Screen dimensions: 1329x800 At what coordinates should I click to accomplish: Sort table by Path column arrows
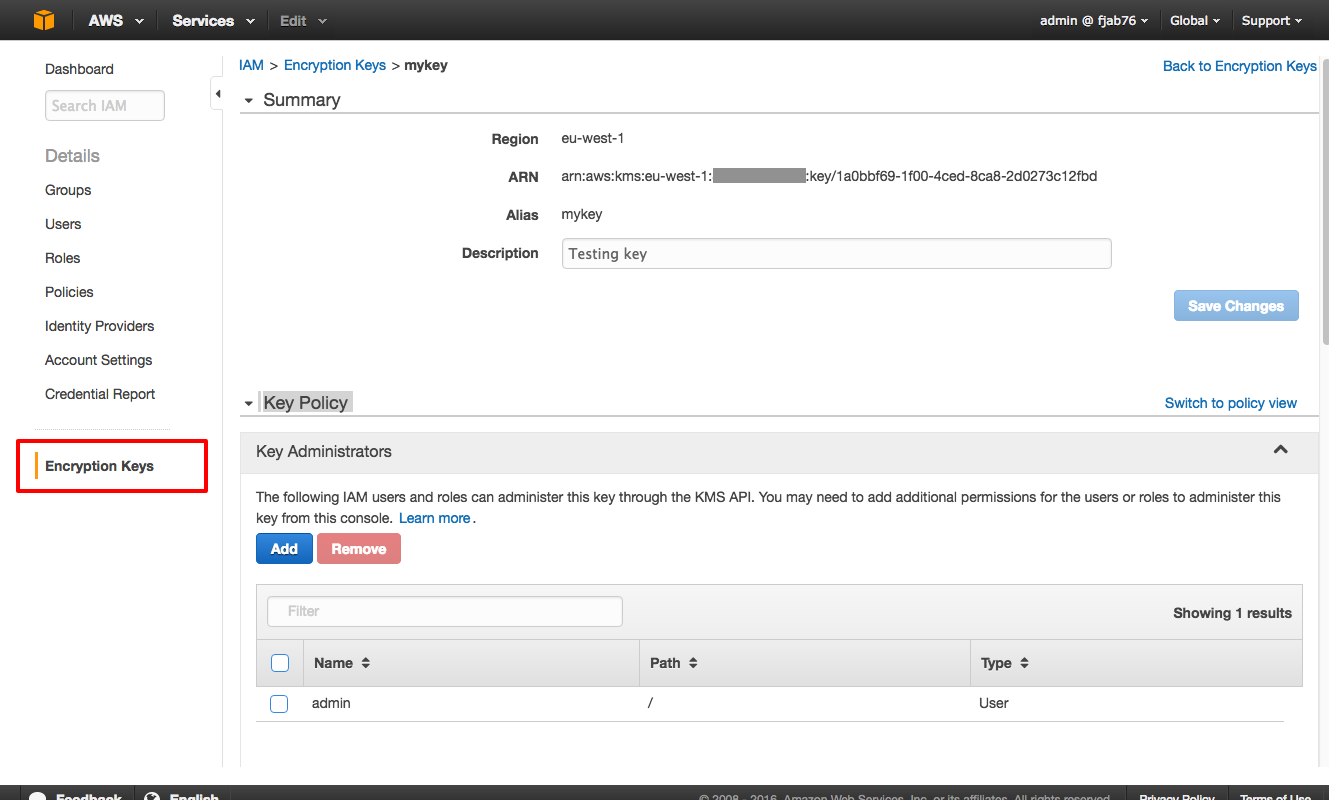pos(693,663)
